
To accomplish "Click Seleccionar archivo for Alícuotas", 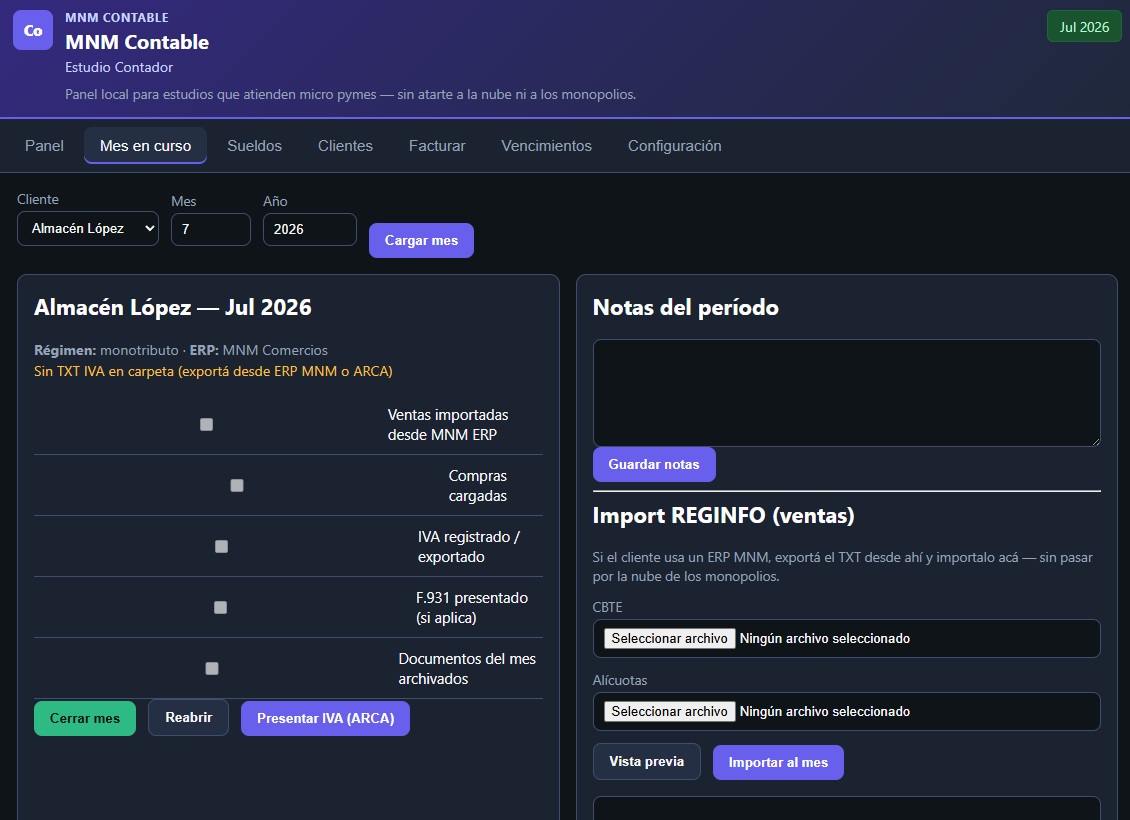I will pyautogui.click(x=669, y=711).
